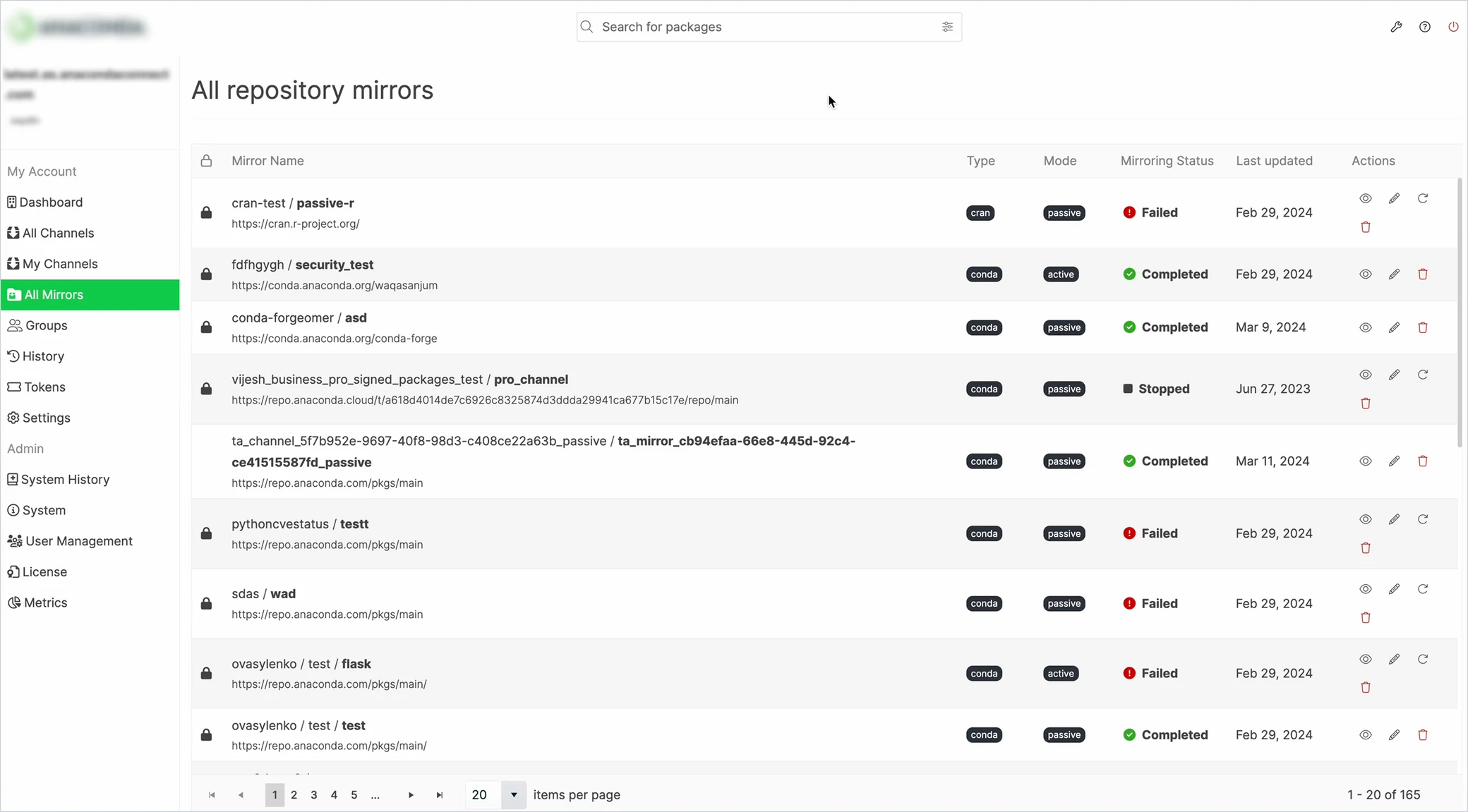Retry the ovasylenko flask mirror sync

1423,659
